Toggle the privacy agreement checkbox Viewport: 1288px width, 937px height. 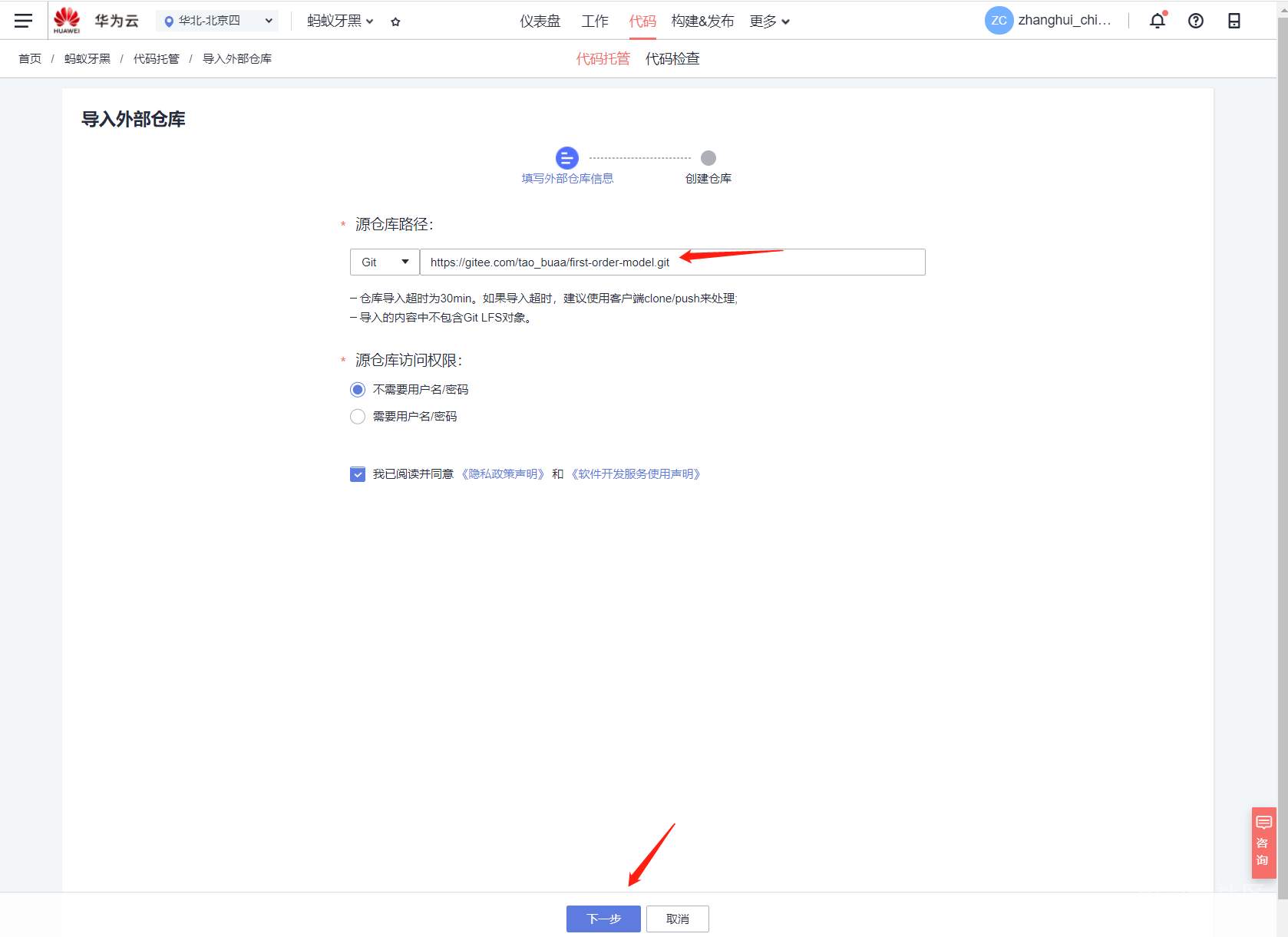[358, 474]
